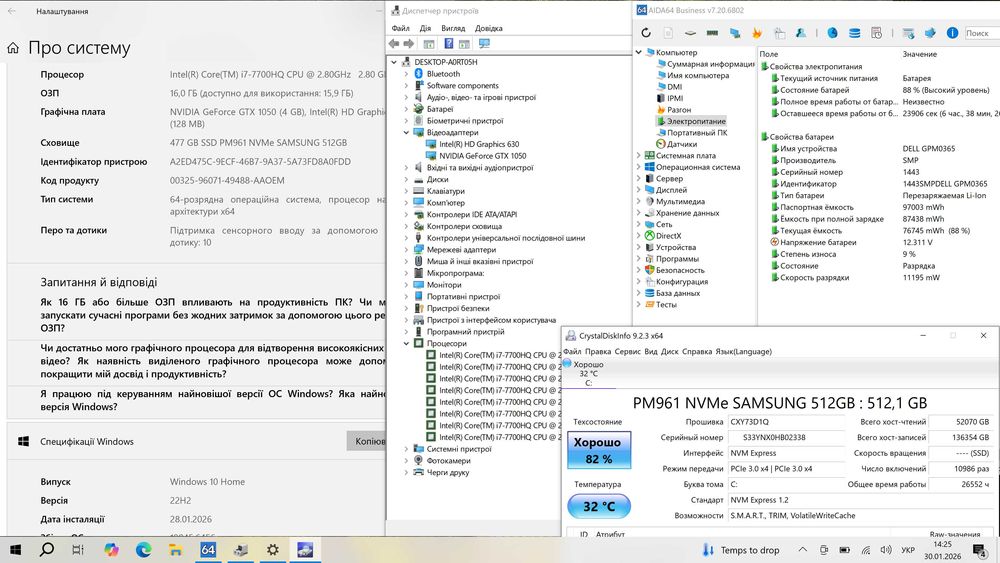Open Сервис menu in CrystalDiskInfo
The image size is (1000, 563).
[628, 351]
